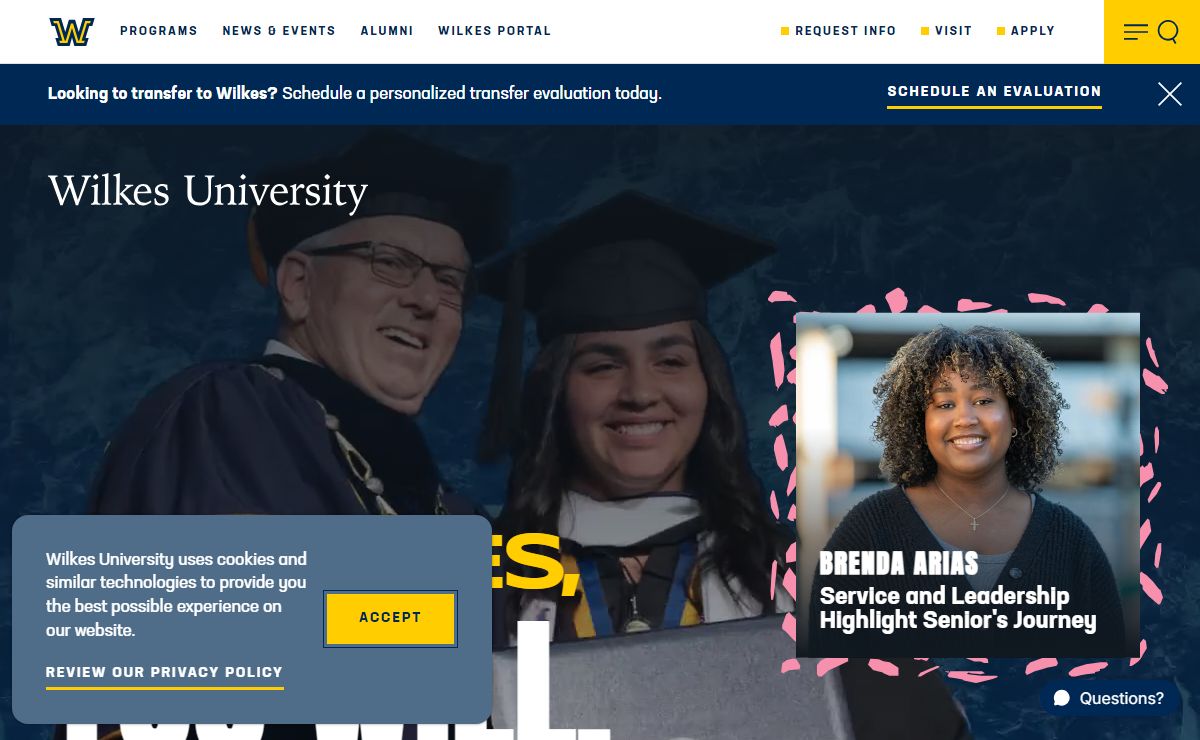Open the hamburger menu icon
Viewport: 1200px width, 740px height.
pos(1135,32)
